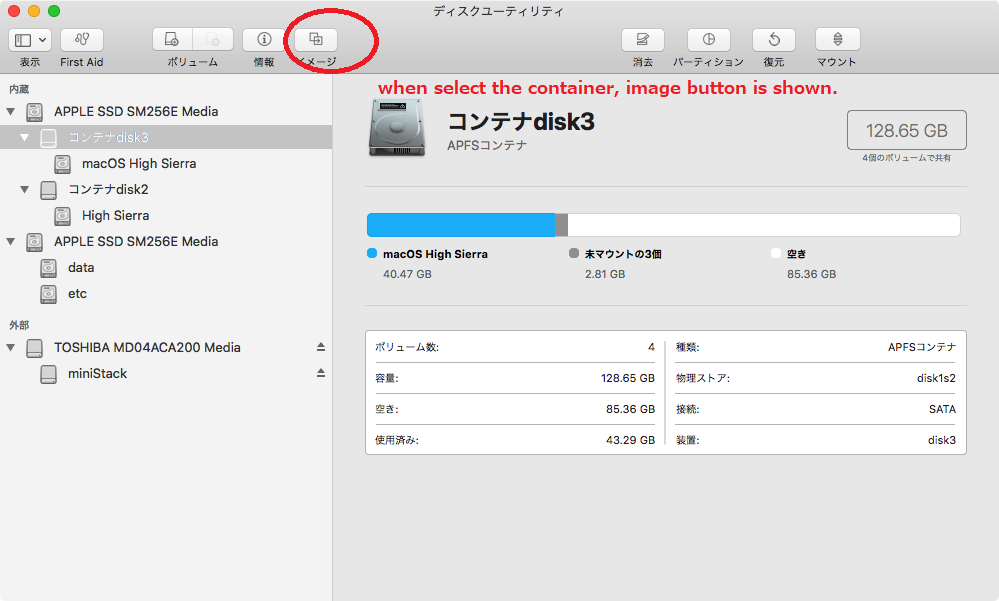
Task: Click the Restore (復元) toolbar button
Action: point(773,40)
